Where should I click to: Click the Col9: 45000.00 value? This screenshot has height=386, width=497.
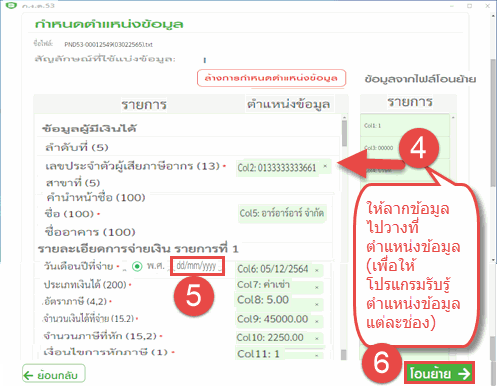273,319
